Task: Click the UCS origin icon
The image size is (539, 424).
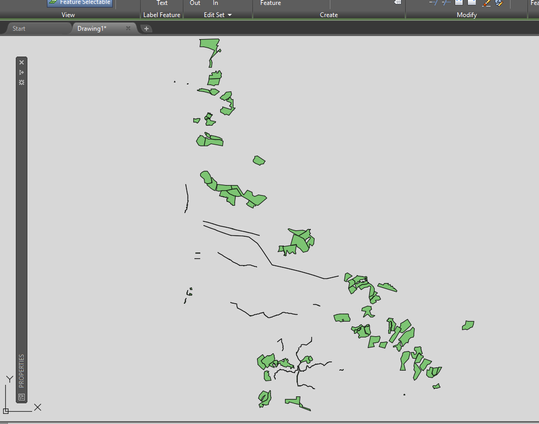Action: [x=6, y=411]
